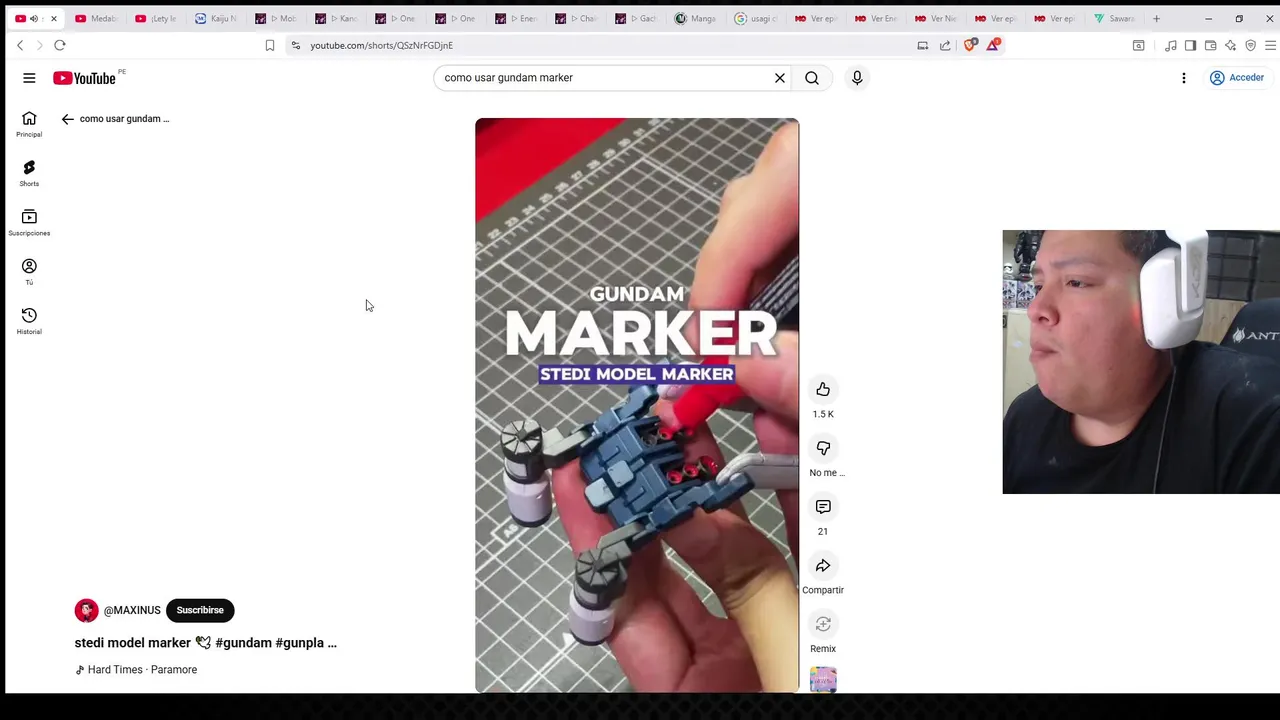Switch to the Mob... tab
The image size is (1280, 720).
277,18
